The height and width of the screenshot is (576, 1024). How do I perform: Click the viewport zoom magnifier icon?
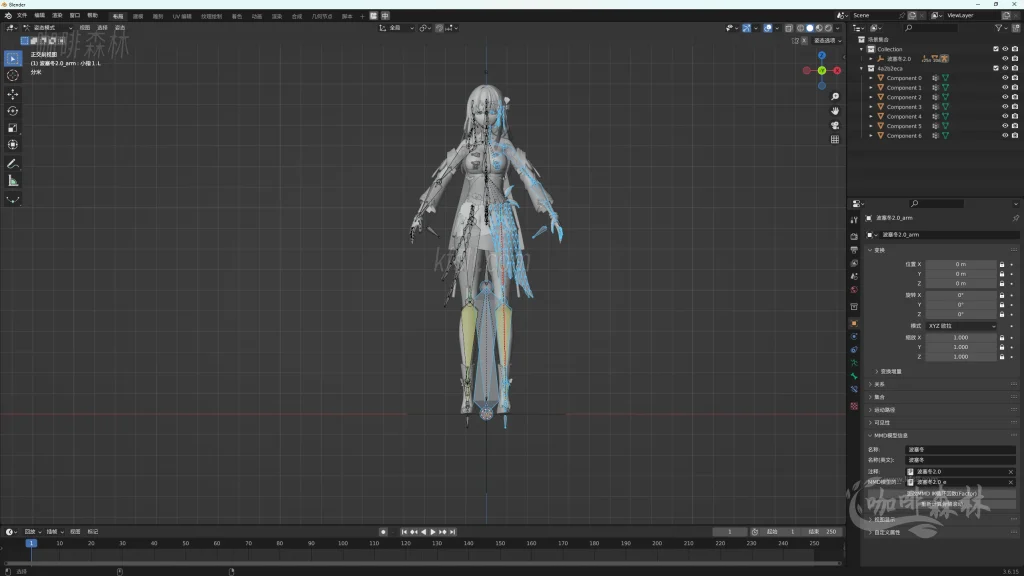point(835,97)
